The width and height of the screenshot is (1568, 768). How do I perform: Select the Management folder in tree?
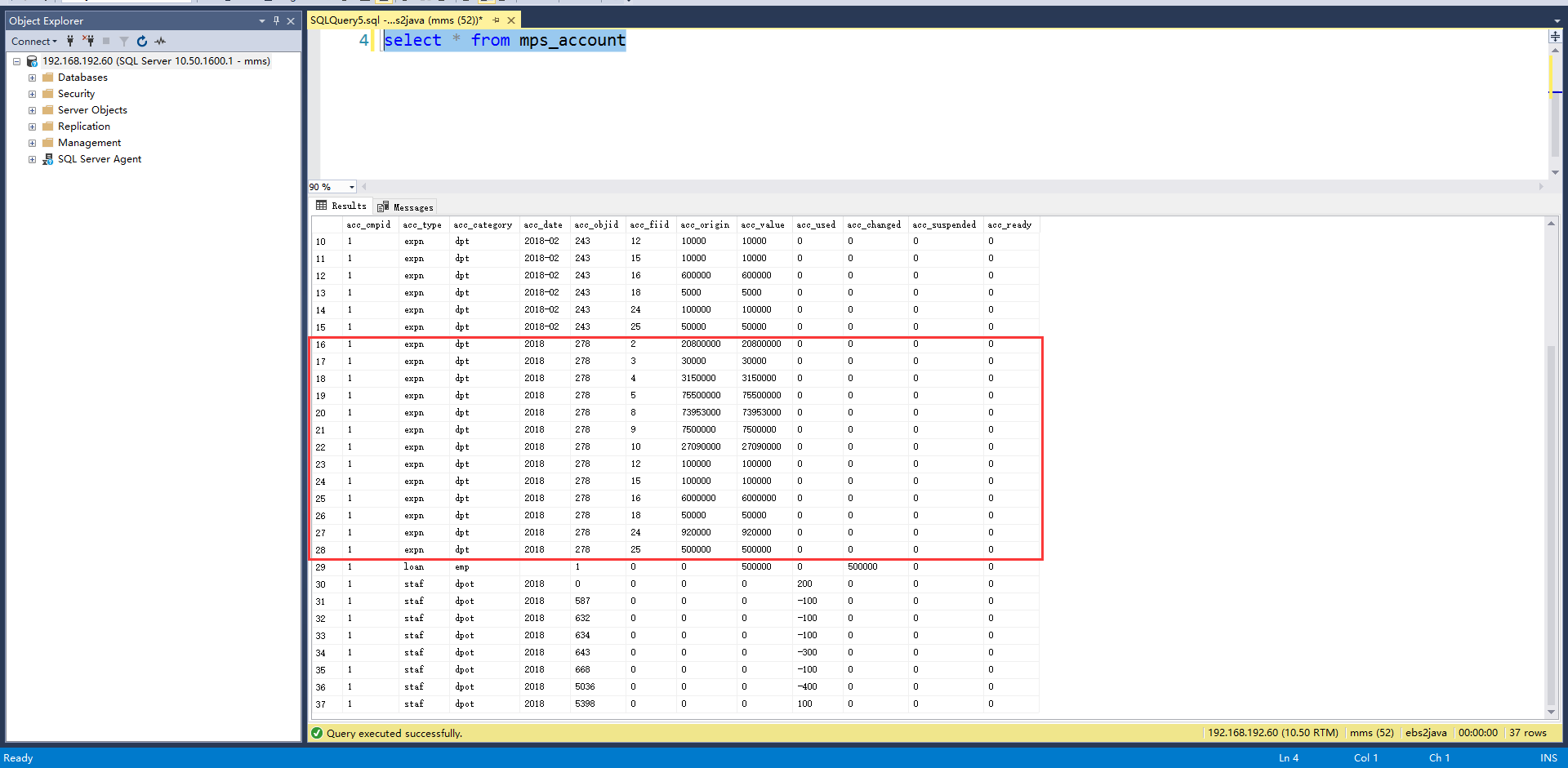coord(89,143)
